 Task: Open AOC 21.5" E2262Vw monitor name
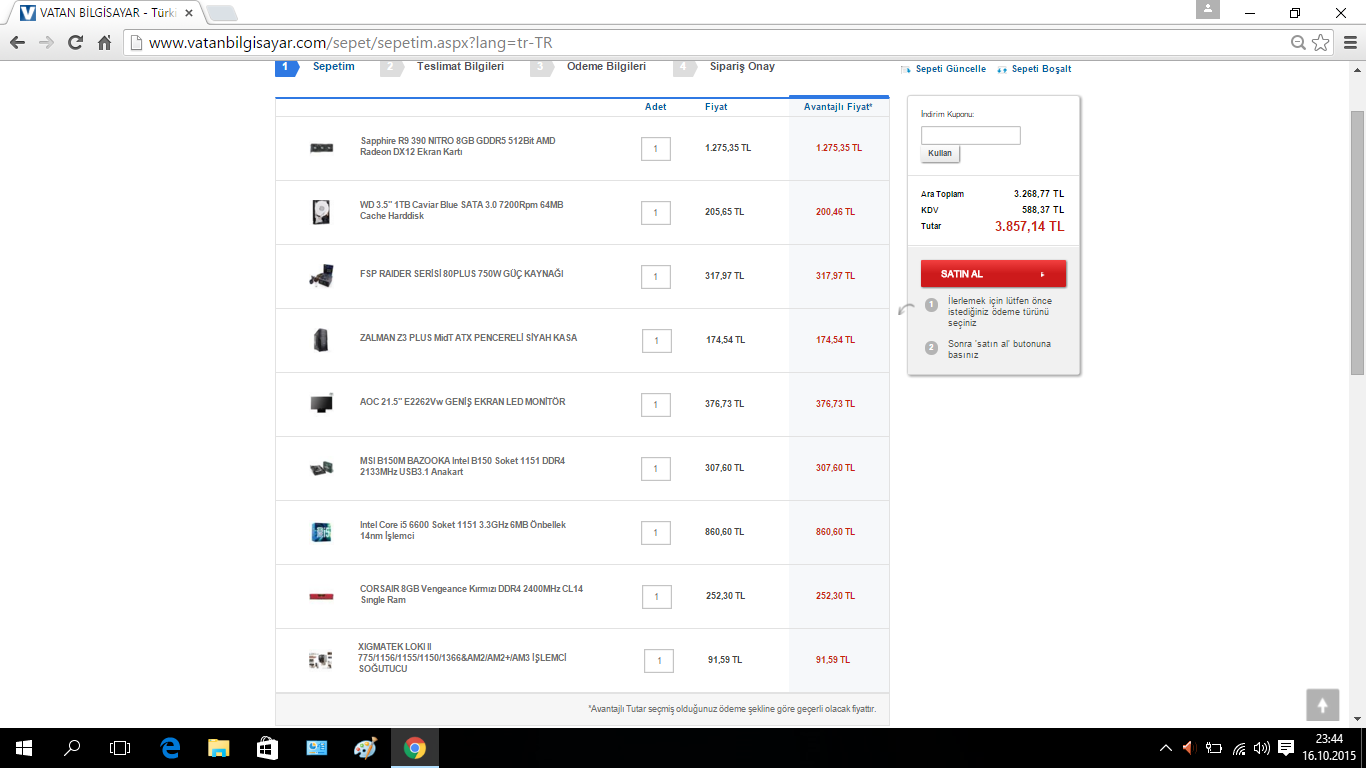click(463, 402)
